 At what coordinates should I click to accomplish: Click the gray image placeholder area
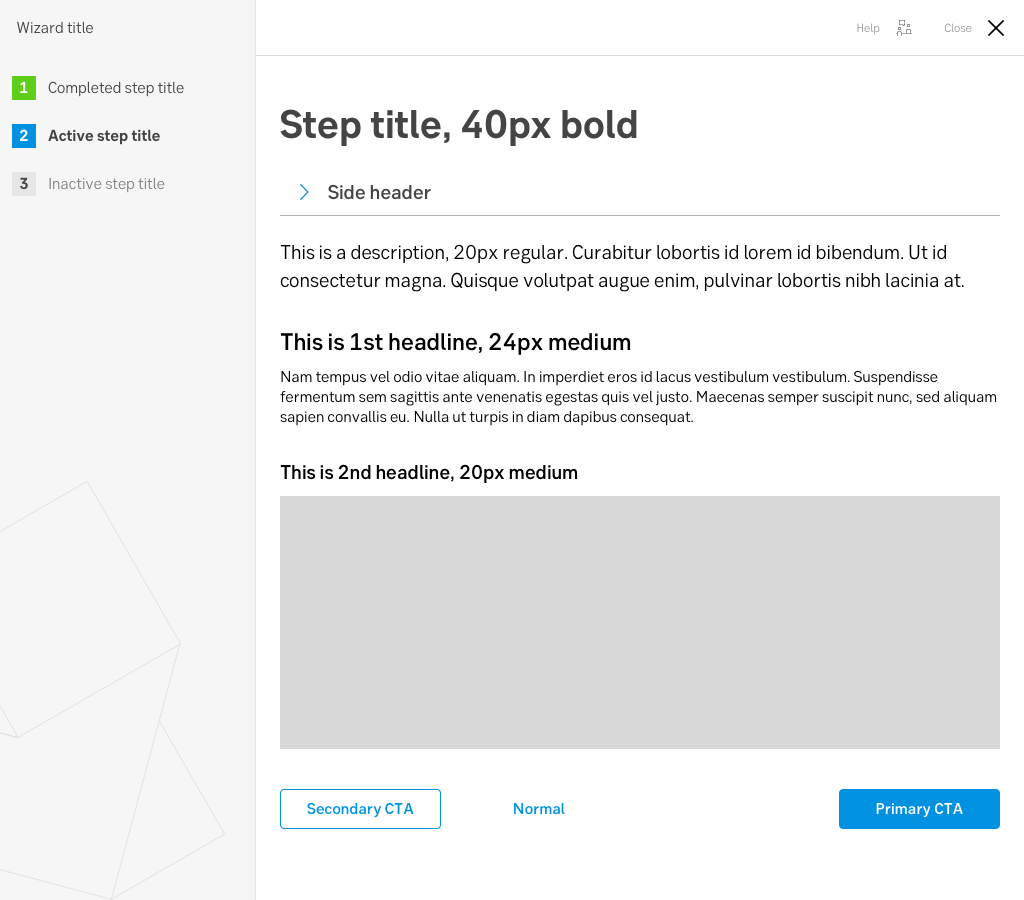click(640, 622)
